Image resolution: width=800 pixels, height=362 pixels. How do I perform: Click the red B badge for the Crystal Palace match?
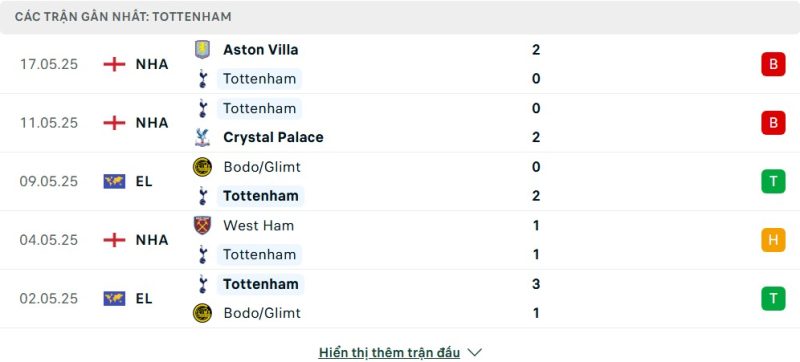pyautogui.click(x=773, y=123)
